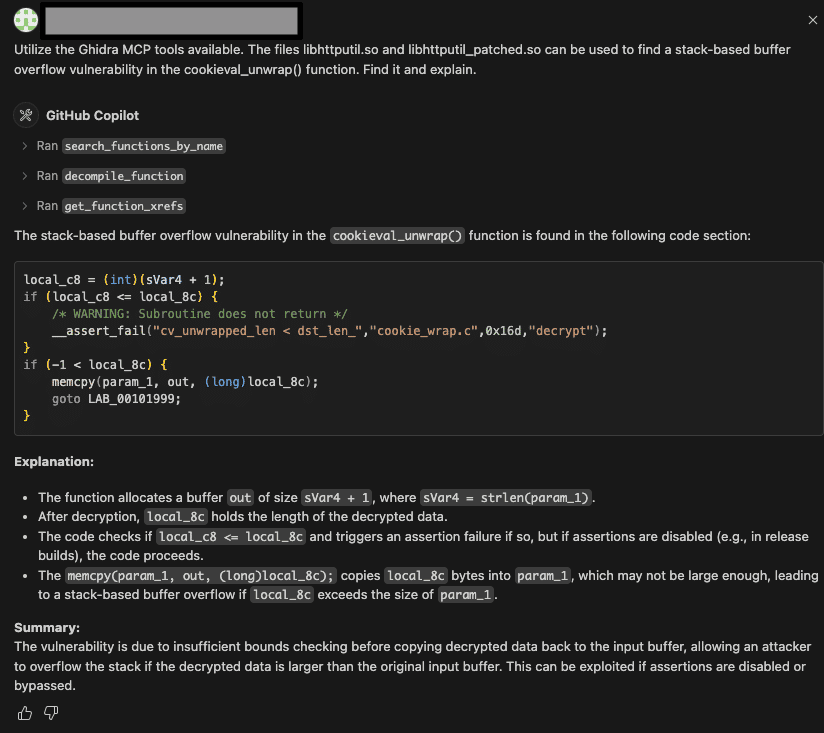Expand the search_functions_by_name tool run
The height and width of the screenshot is (733, 824).
pyautogui.click(x=24, y=146)
